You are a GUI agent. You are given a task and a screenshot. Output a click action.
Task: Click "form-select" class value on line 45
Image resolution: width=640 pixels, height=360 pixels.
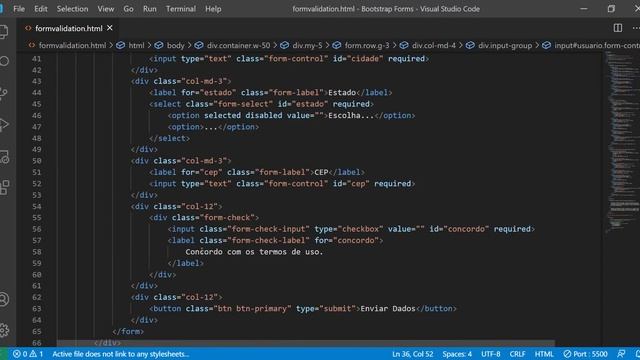[x=243, y=104]
